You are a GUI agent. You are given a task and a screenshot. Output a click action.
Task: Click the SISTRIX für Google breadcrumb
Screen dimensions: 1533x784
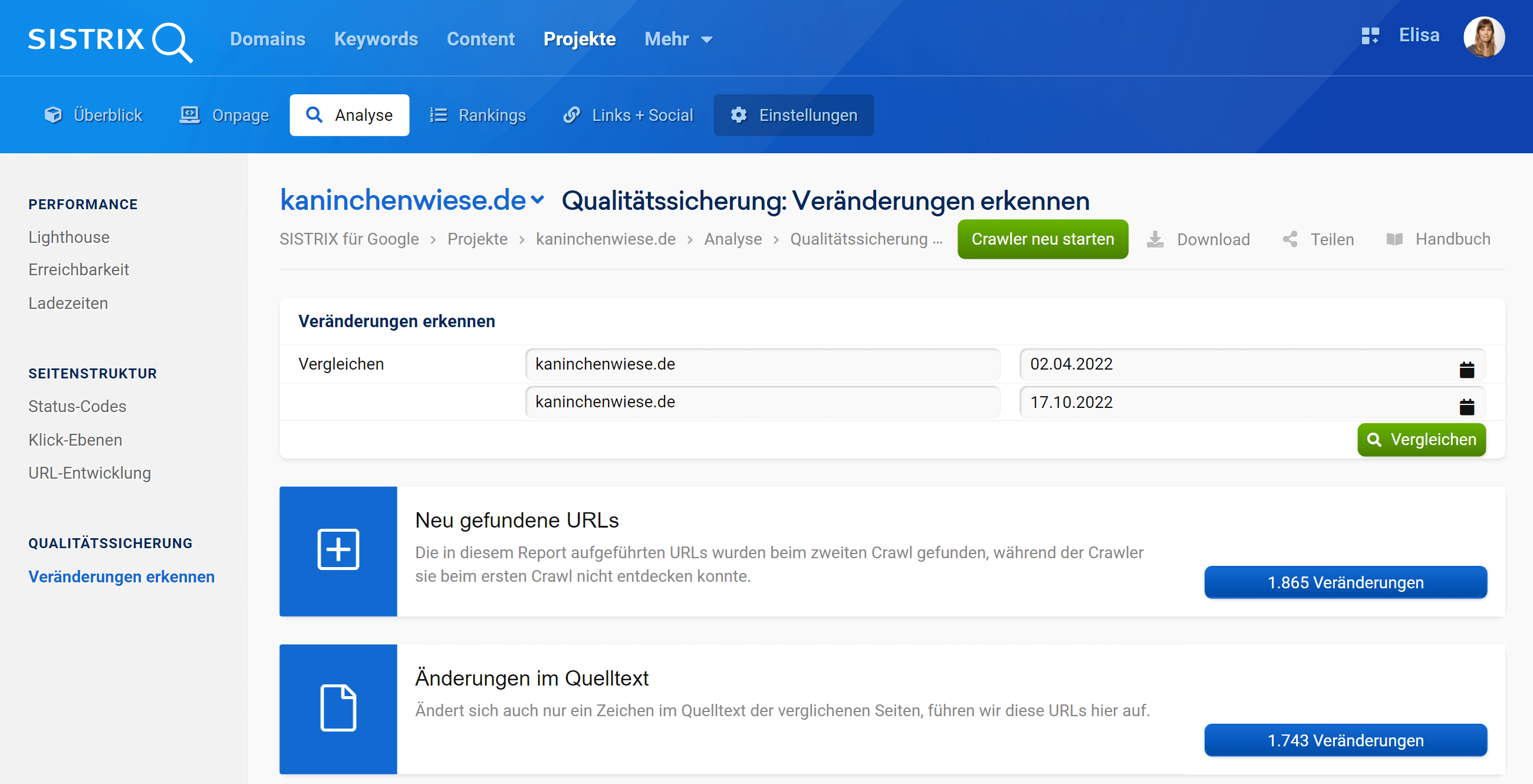(x=348, y=239)
